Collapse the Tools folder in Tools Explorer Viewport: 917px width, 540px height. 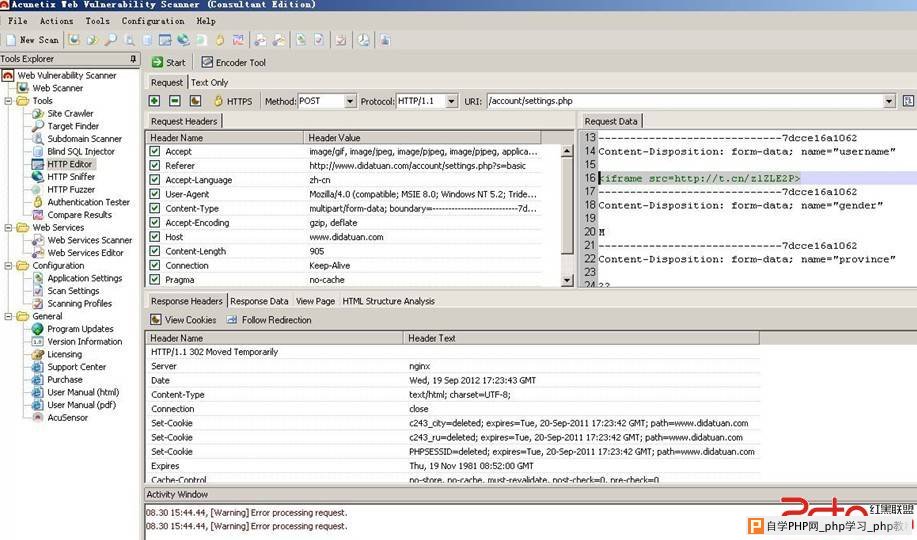coord(8,101)
